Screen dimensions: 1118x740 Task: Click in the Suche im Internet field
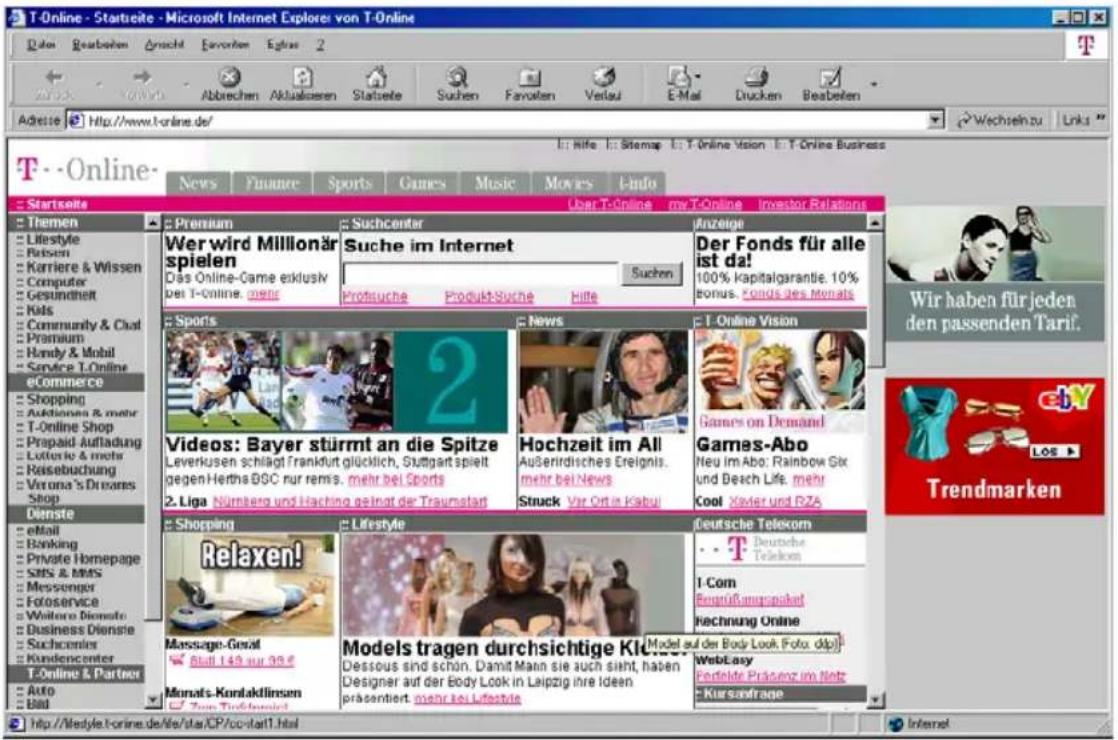[481, 274]
